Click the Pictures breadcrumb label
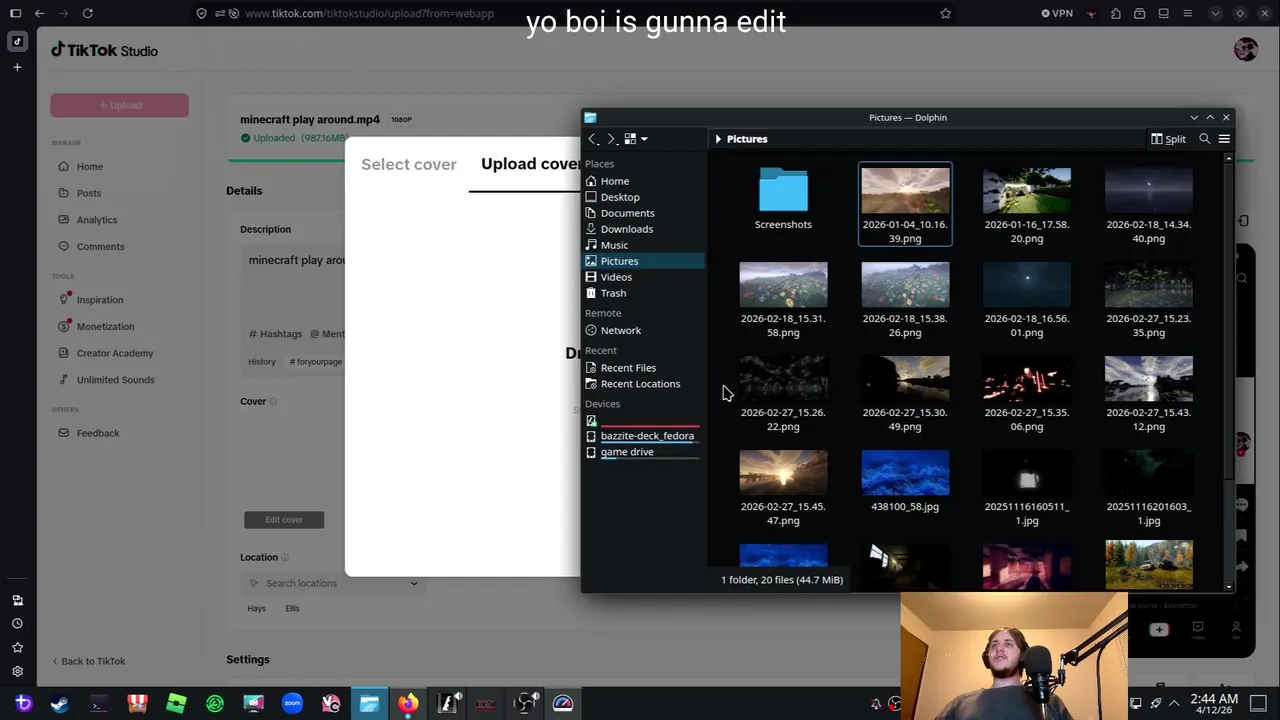Viewport: 1280px width, 720px height. coord(747,139)
